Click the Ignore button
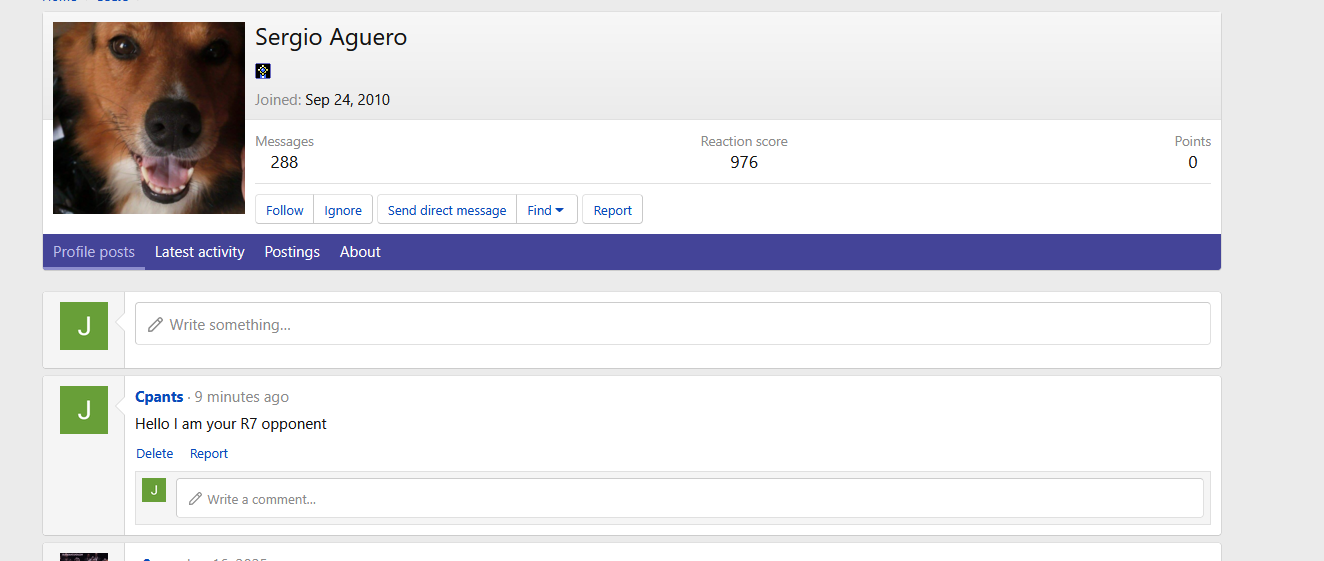Viewport: 1324px width, 561px height. pyautogui.click(x=343, y=210)
